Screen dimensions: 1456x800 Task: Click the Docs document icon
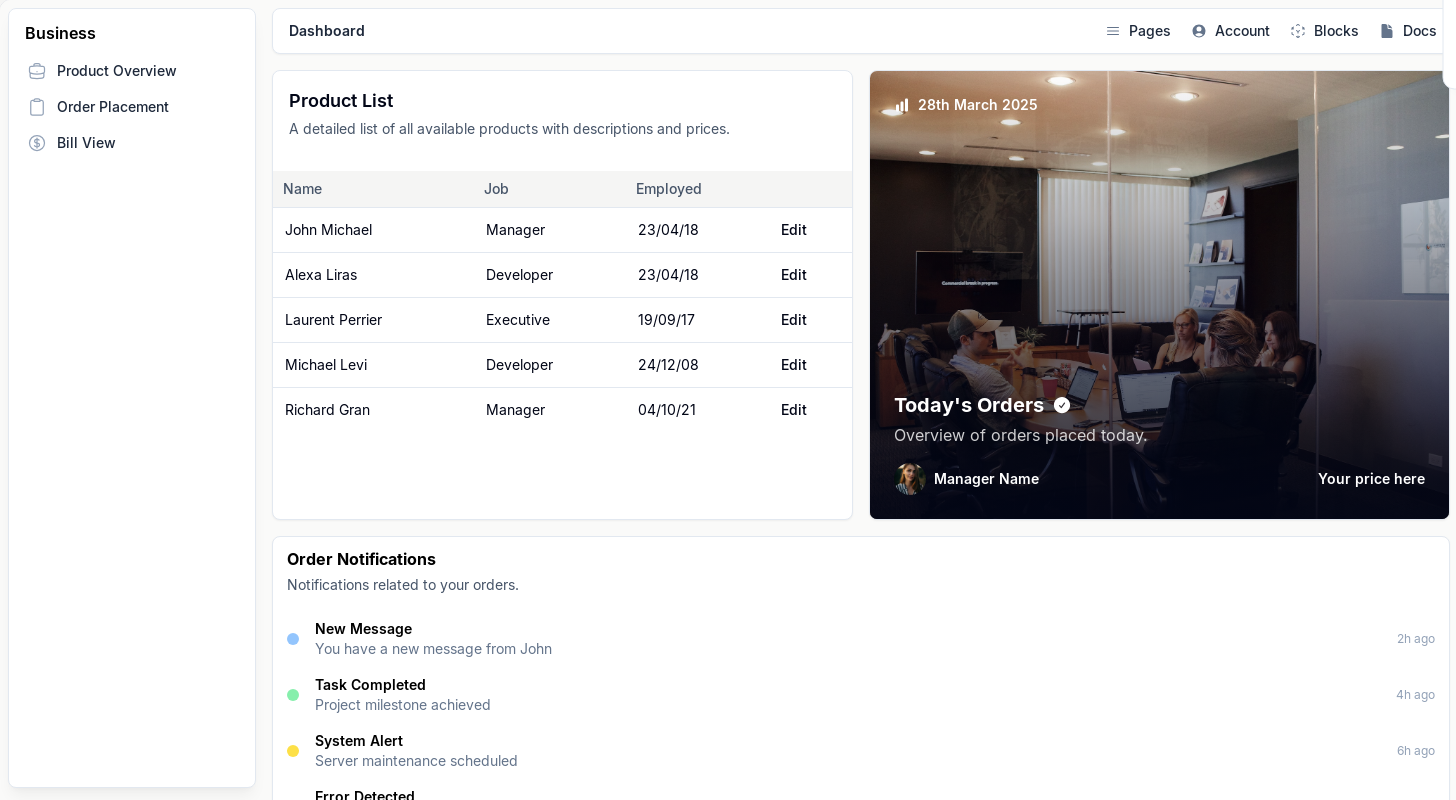pyautogui.click(x=1387, y=31)
